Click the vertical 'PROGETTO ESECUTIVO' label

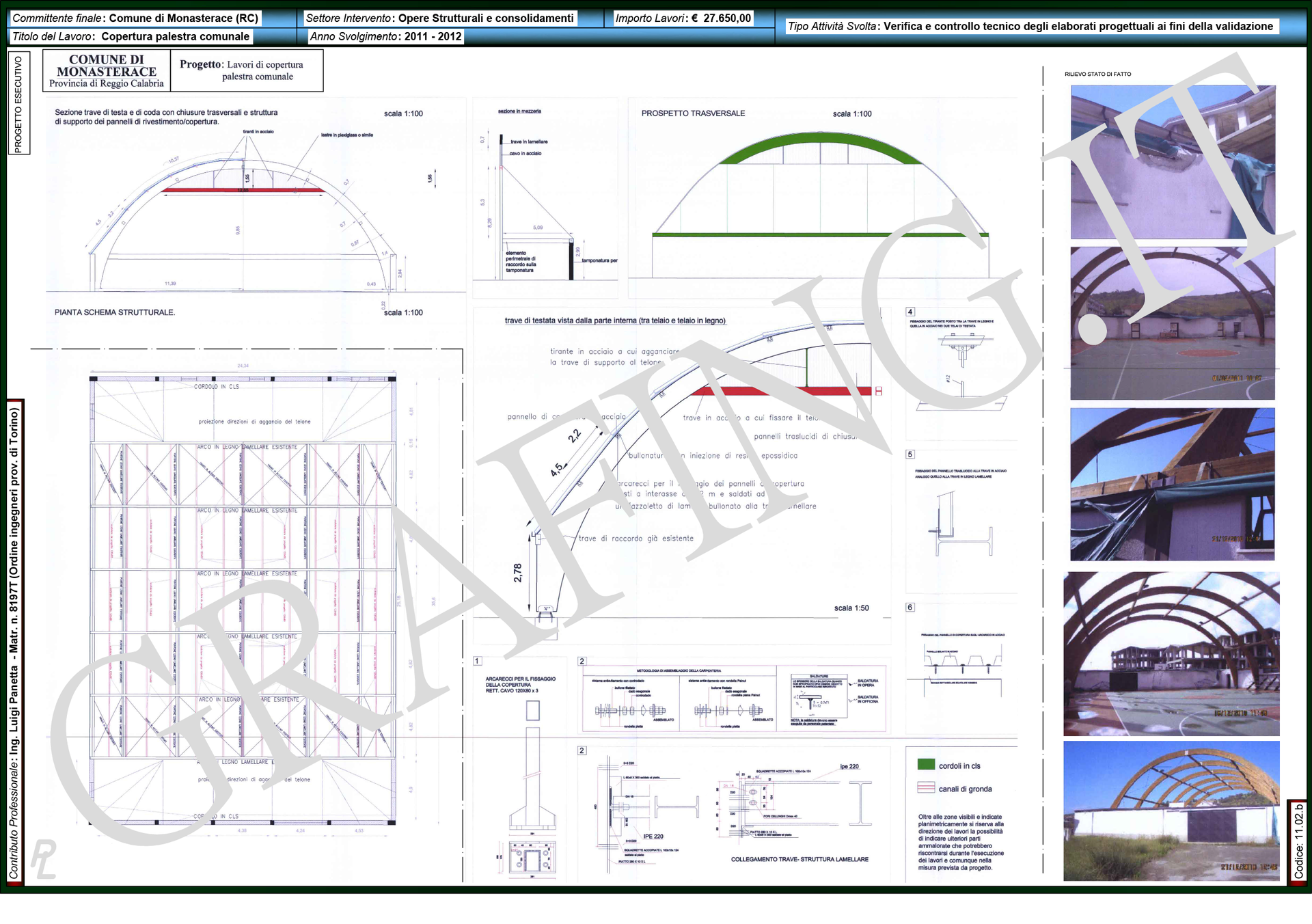(18, 104)
